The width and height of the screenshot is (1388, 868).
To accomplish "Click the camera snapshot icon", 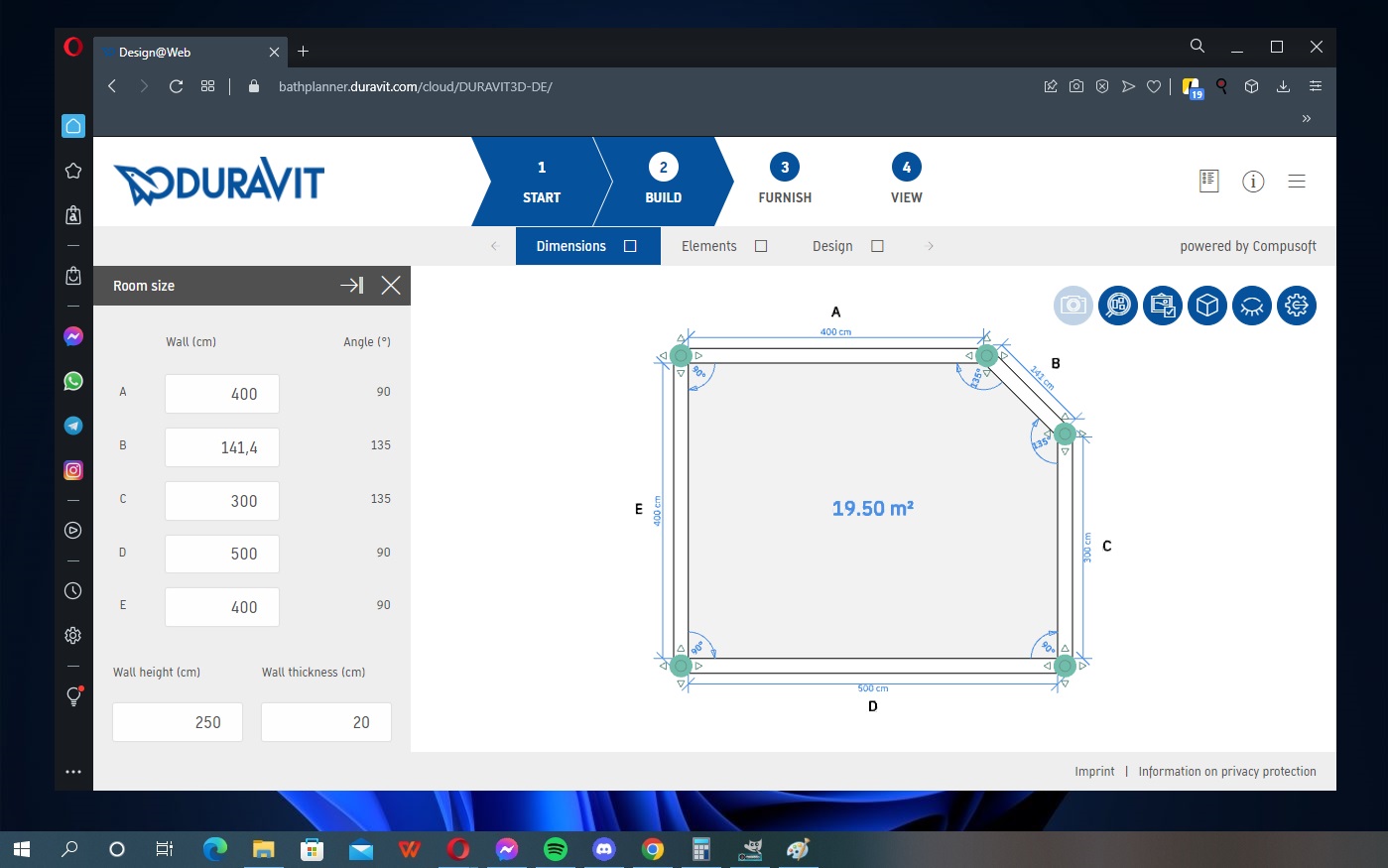I will pyautogui.click(x=1073, y=306).
